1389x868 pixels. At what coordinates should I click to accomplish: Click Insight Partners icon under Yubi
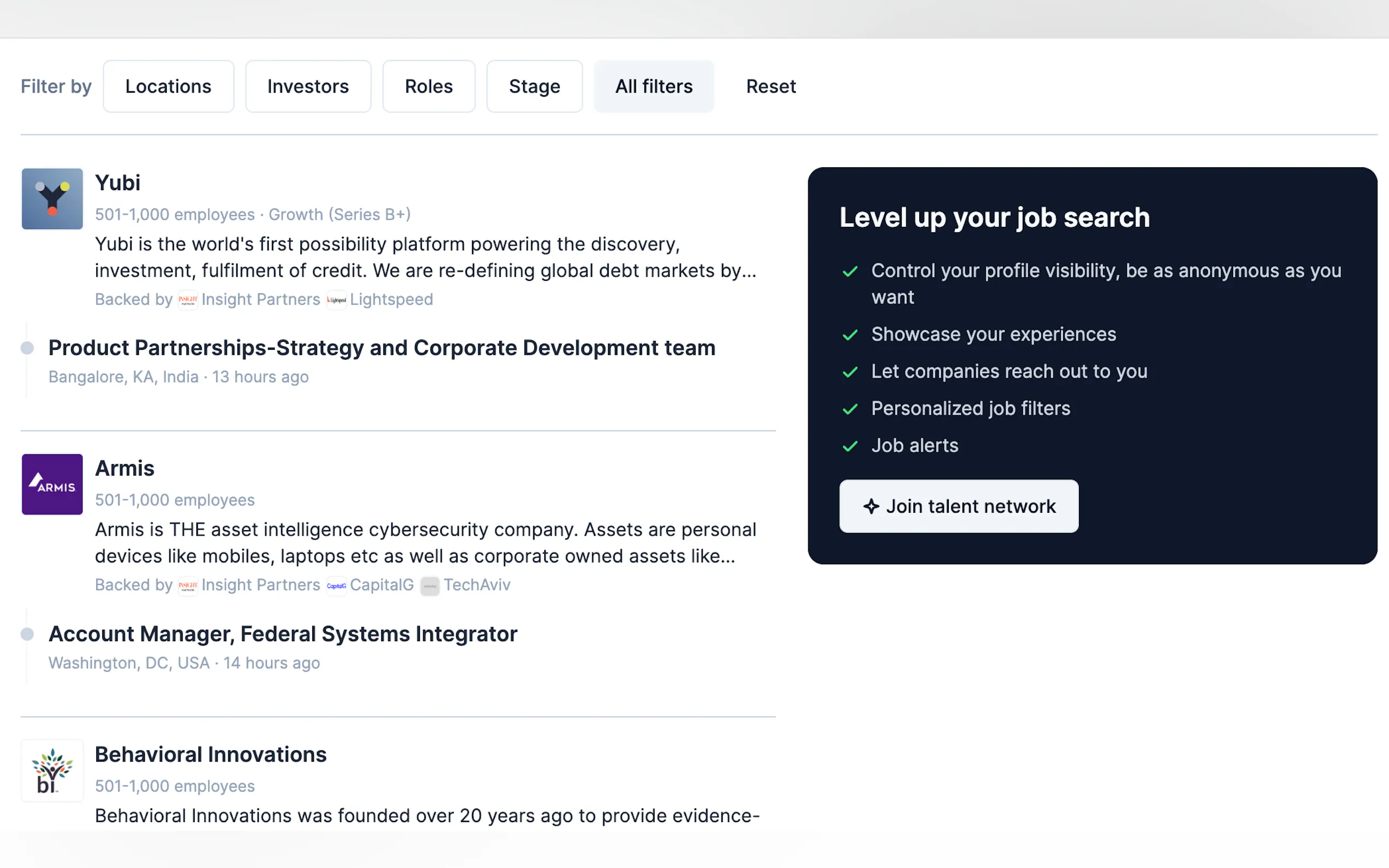point(188,300)
